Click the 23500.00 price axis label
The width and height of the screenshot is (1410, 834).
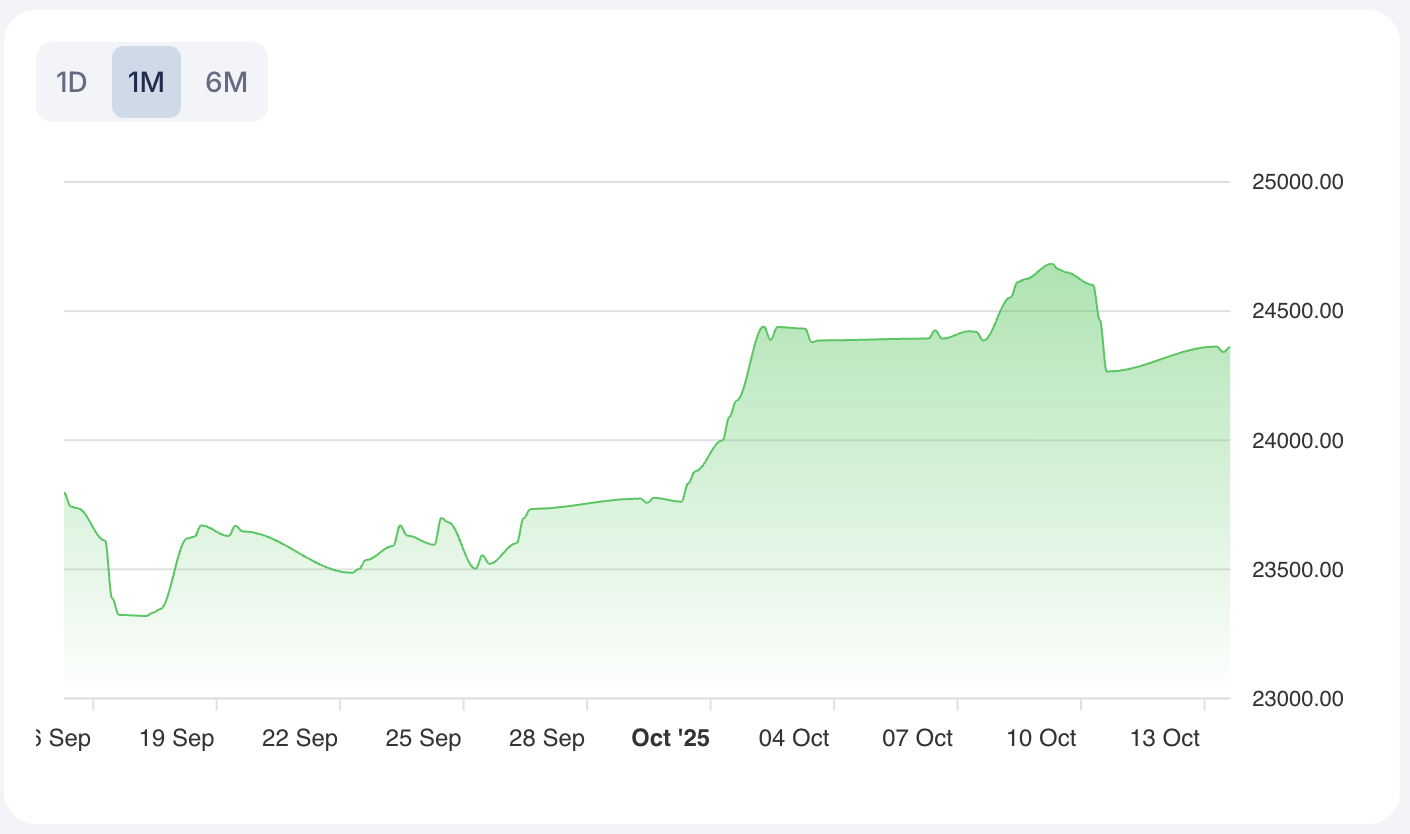coord(1297,570)
